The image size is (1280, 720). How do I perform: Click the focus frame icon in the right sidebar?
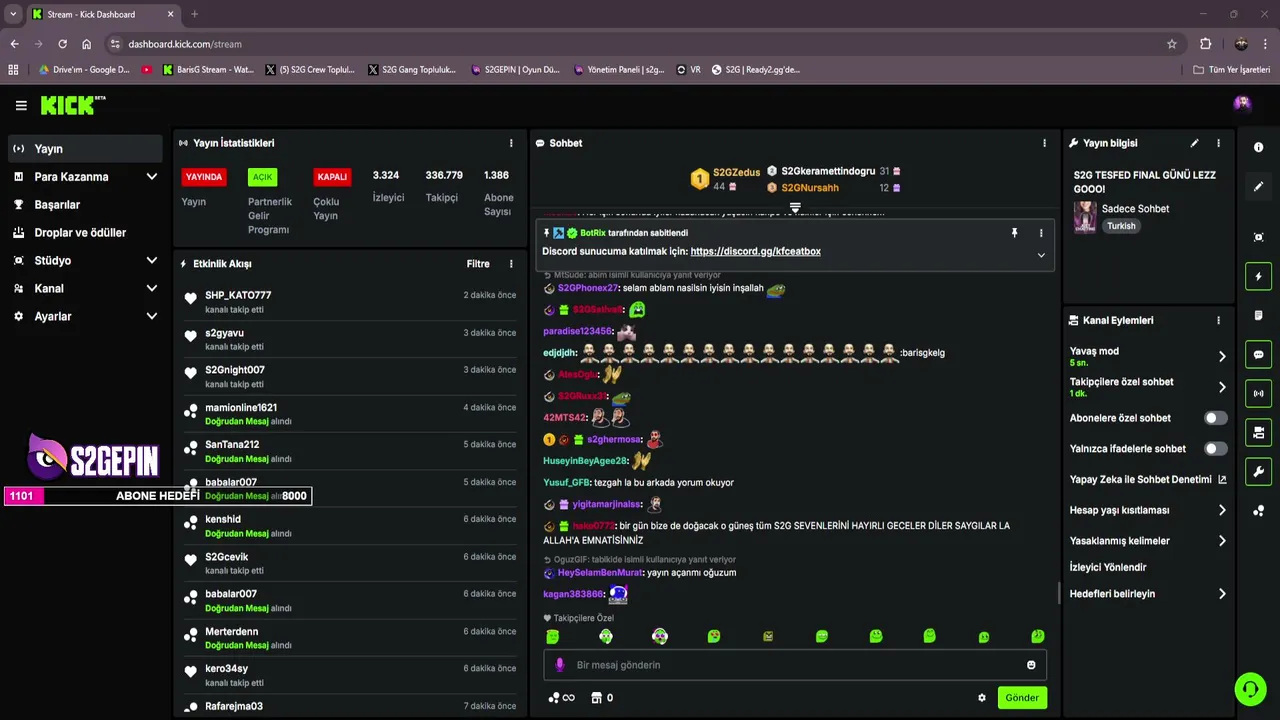1258,237
